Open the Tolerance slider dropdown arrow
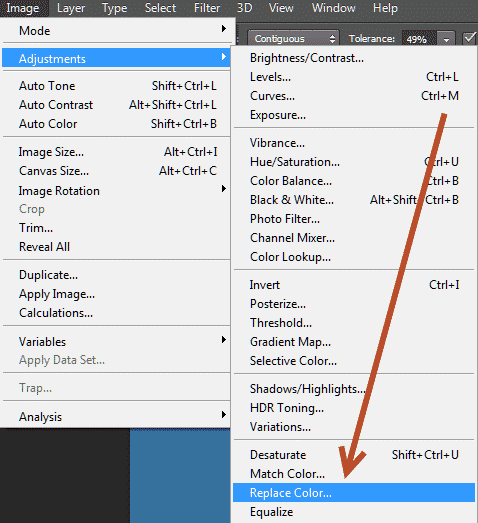Image resolution: width=478 pixels, height=523 pixels. click(x=446, y=39)
